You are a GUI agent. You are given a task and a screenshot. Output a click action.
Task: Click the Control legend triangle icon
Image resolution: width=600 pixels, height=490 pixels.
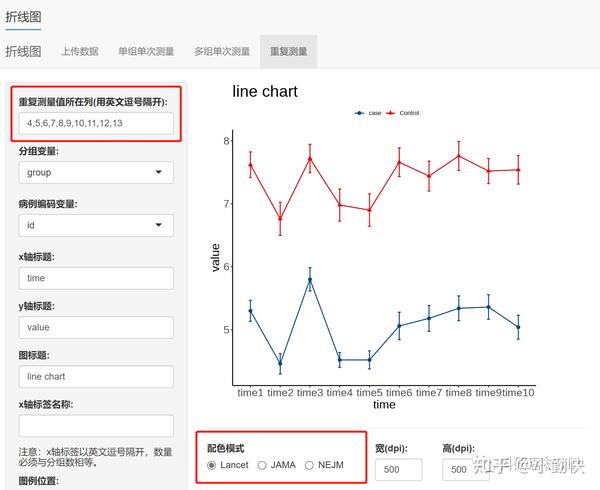point(390,113)
